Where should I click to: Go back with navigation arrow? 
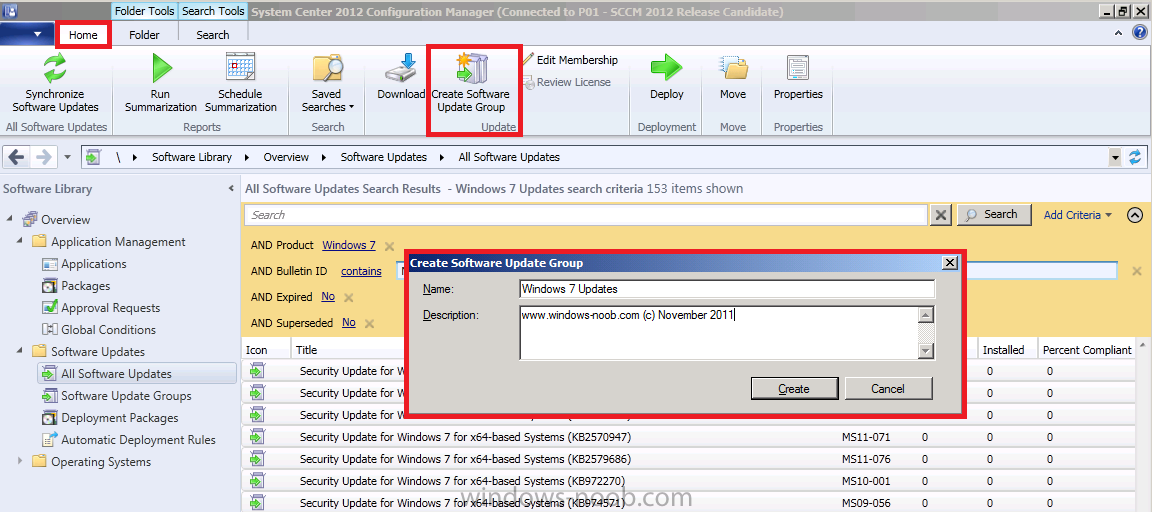(17, 156)
